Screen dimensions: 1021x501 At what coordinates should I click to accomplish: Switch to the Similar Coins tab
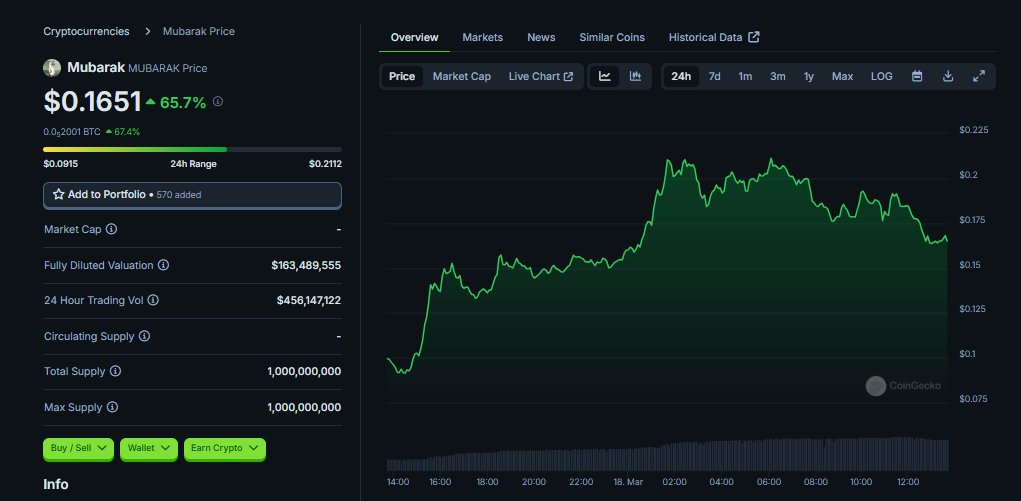(x=612, y=37)
